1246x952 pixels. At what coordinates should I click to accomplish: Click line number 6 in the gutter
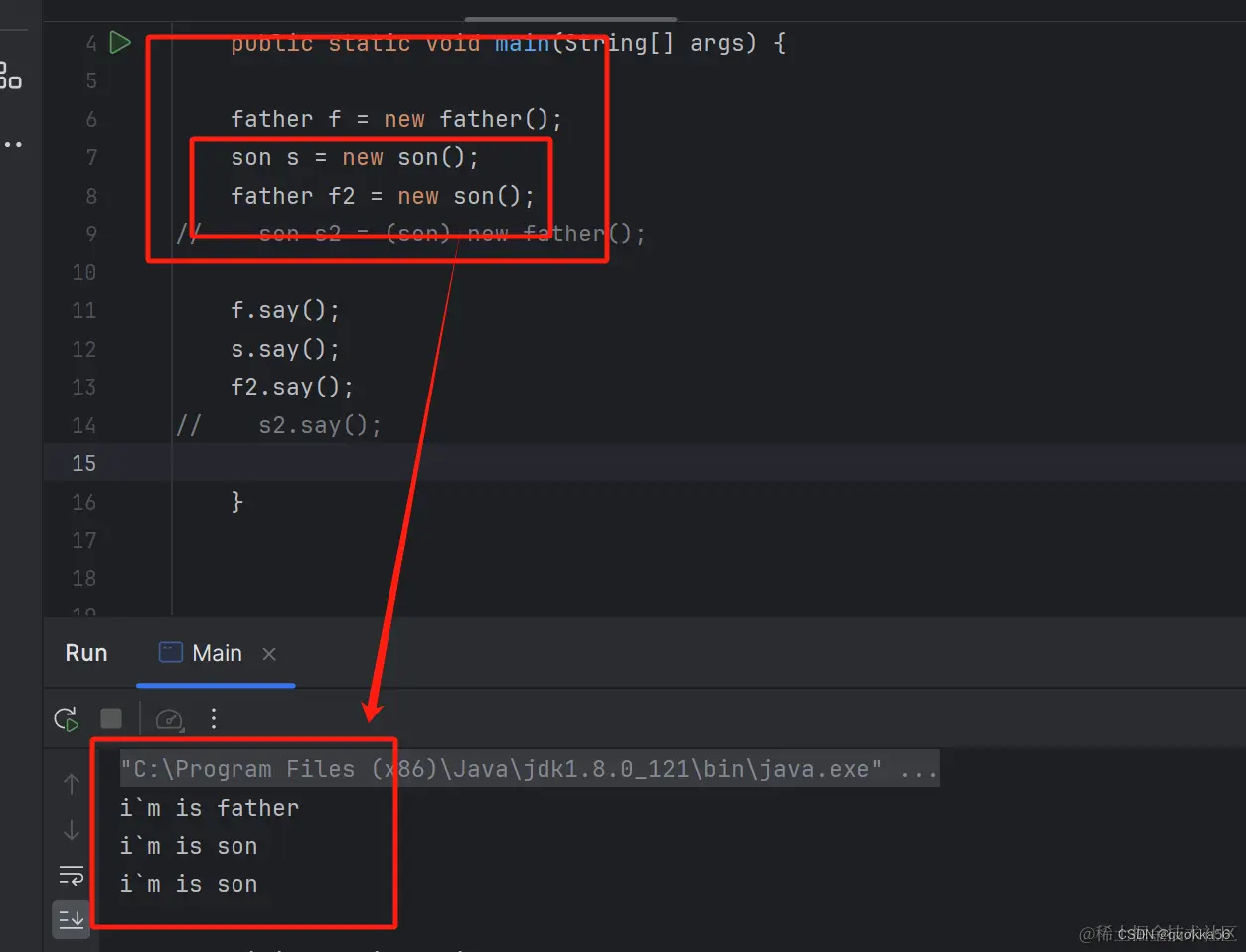pyautogui.click(x=91, y=119)
